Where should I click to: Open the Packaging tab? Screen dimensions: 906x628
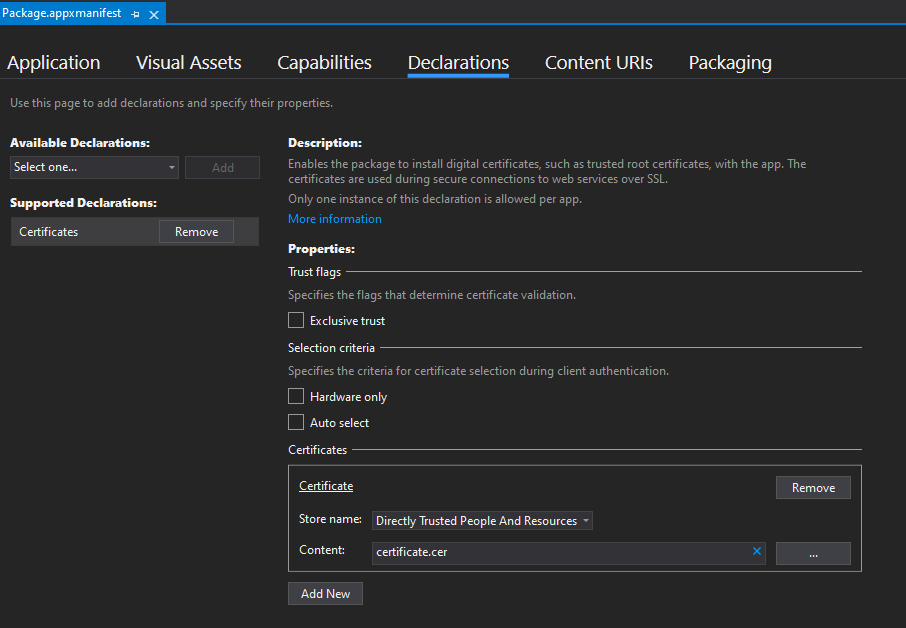(730, 63)
